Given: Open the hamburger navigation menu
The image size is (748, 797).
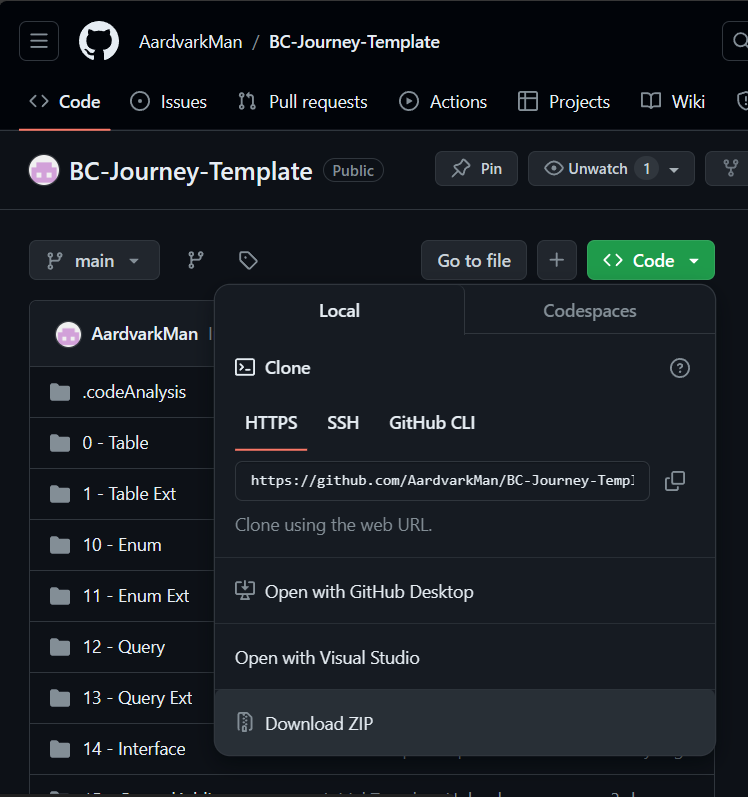Looking at the screenshot, I should 39,41.
